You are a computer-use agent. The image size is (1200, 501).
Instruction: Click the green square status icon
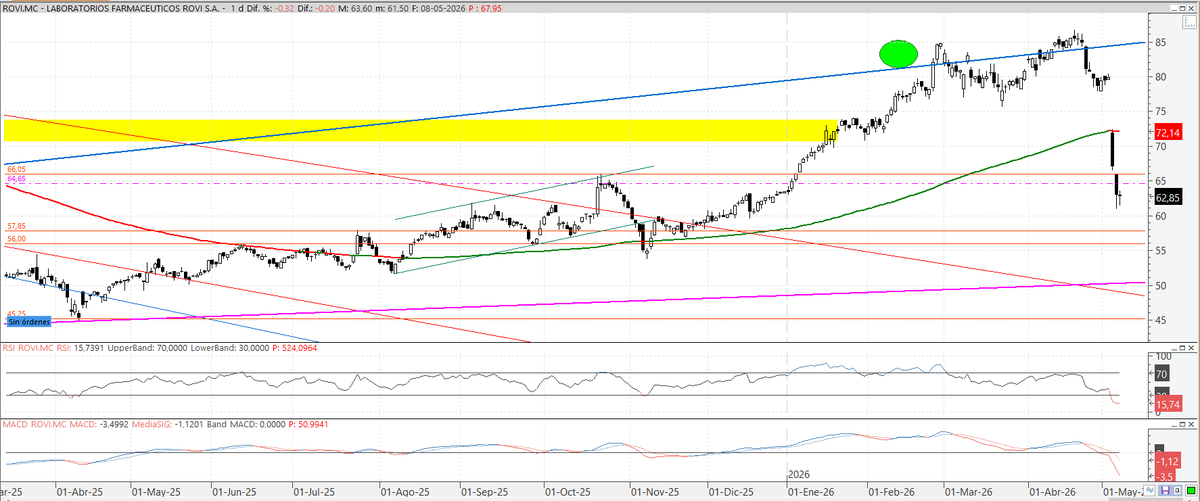click(x=1191, y=490)
